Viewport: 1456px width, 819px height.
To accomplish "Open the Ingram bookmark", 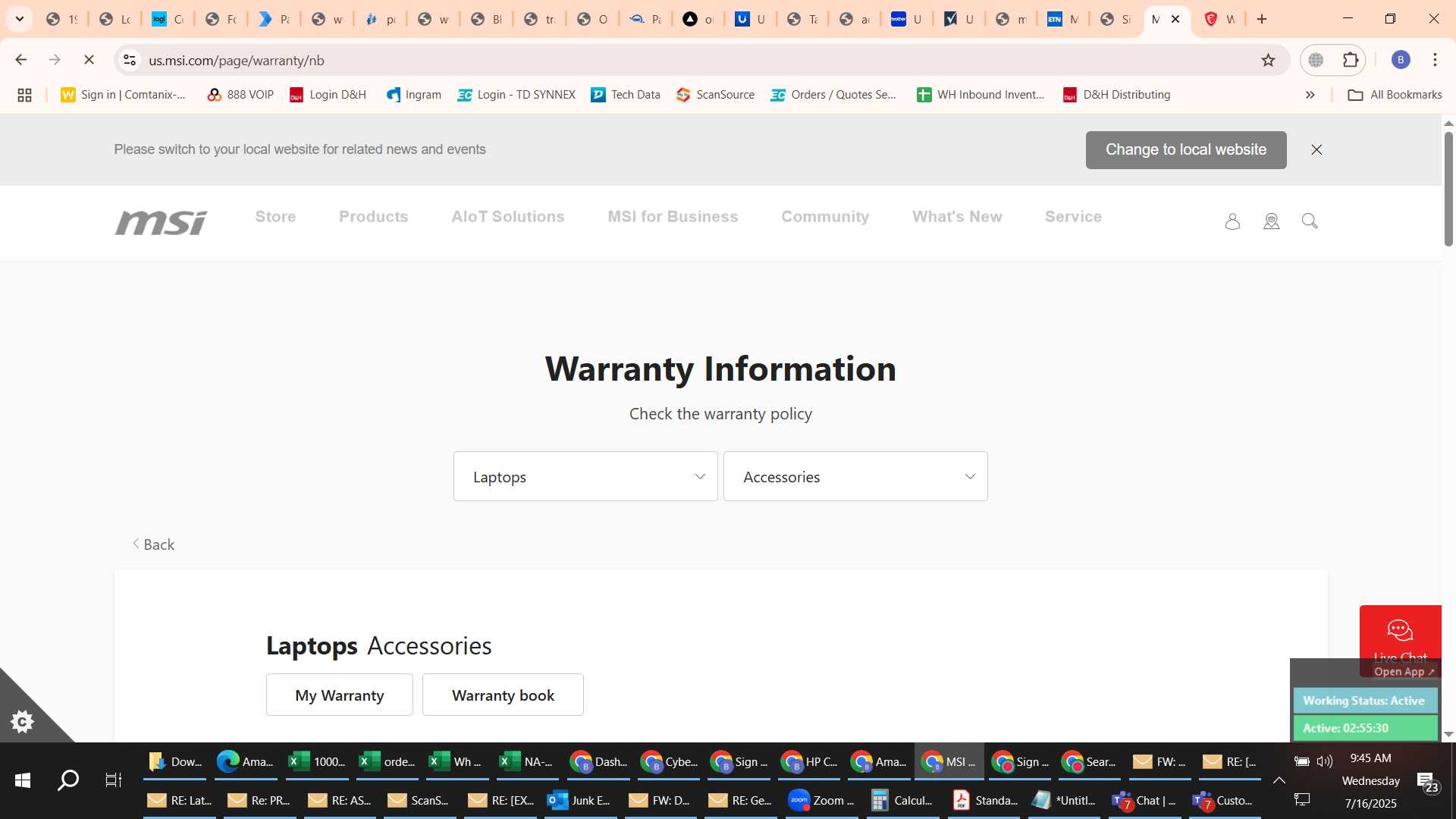I will coord(414,95).
